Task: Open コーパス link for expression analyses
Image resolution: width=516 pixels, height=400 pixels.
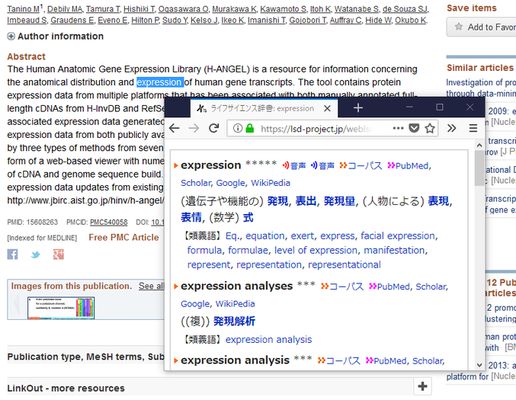Action: (342, 287)
